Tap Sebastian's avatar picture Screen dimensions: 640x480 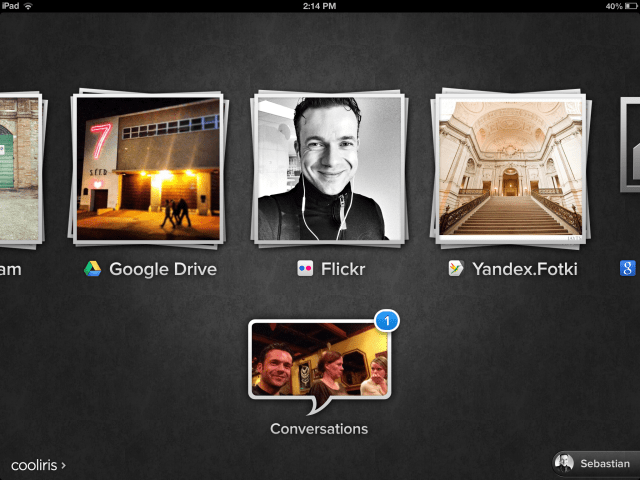coord(564,464)
